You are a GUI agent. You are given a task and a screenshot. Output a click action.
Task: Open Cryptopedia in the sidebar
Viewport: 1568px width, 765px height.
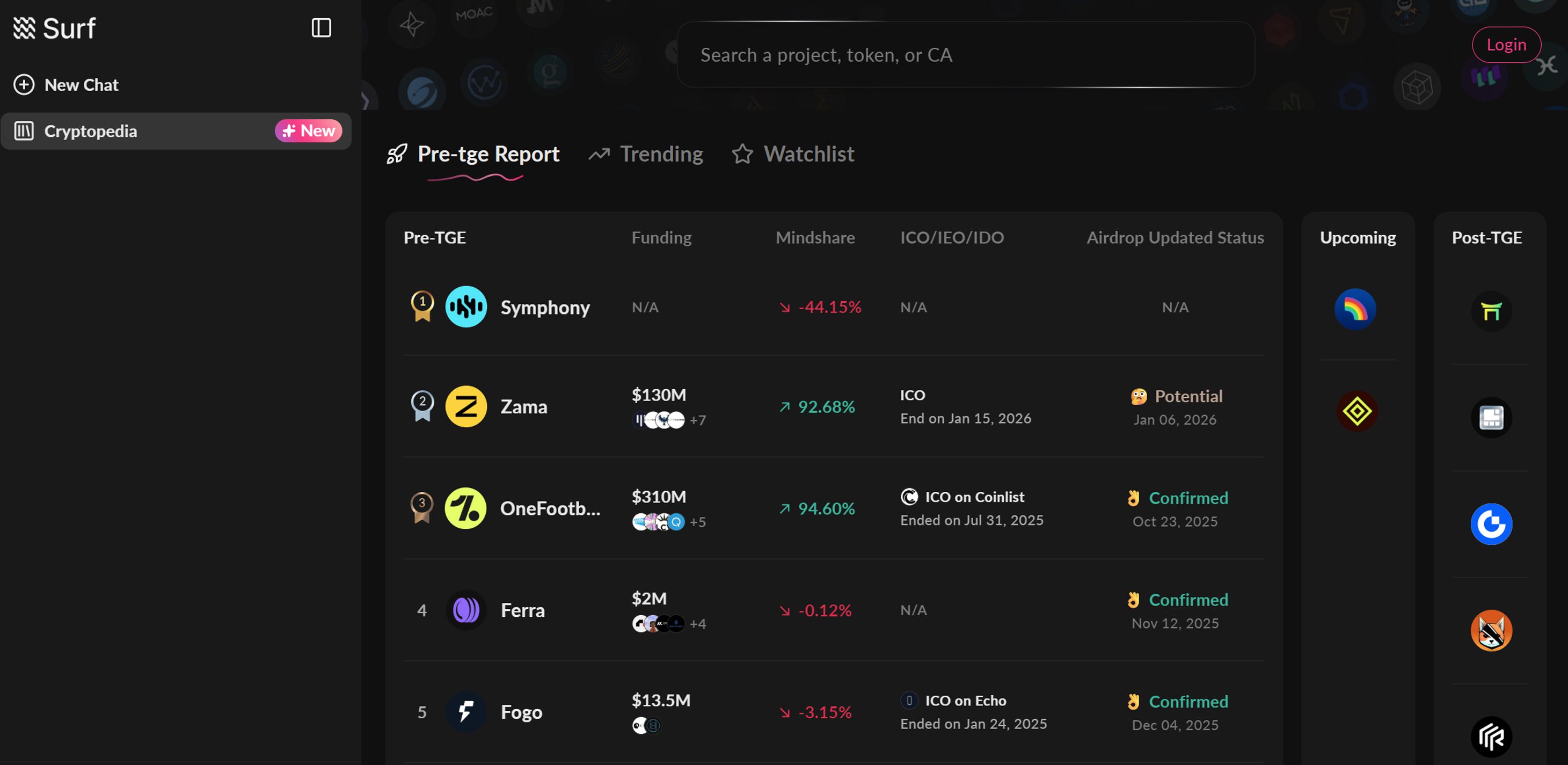[x=90, y=131]
